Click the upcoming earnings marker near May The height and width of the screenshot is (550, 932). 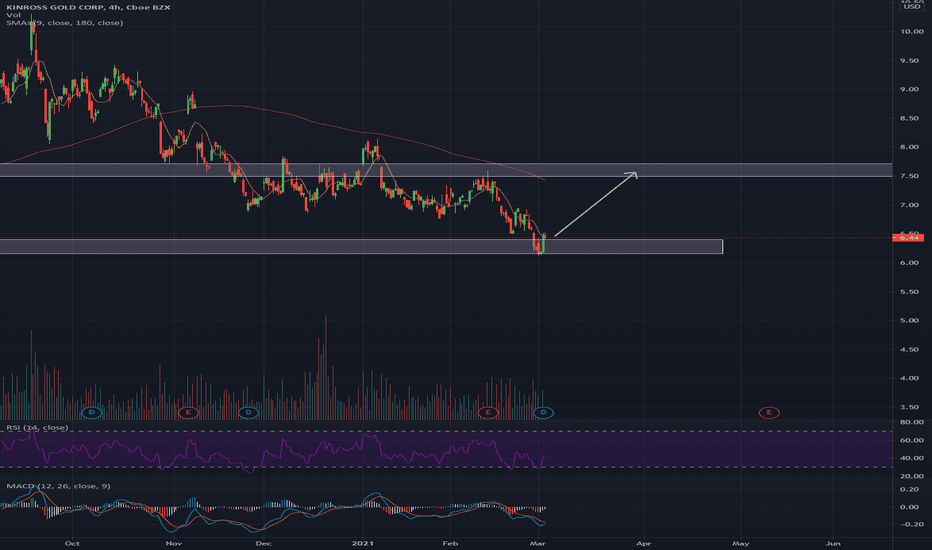tap(769, 412)
